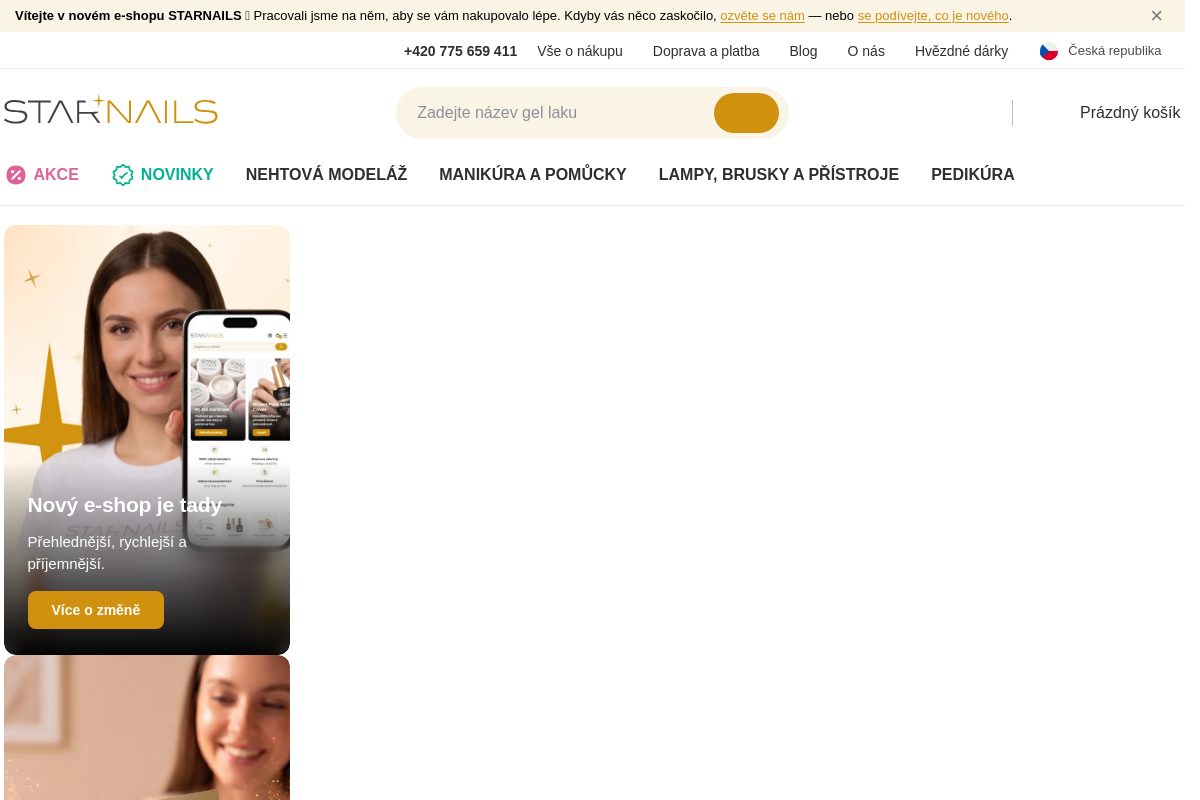Click the pink percent AKCE icon
The height and width of the screenshot is (800, 1200).
coord(16,175)
